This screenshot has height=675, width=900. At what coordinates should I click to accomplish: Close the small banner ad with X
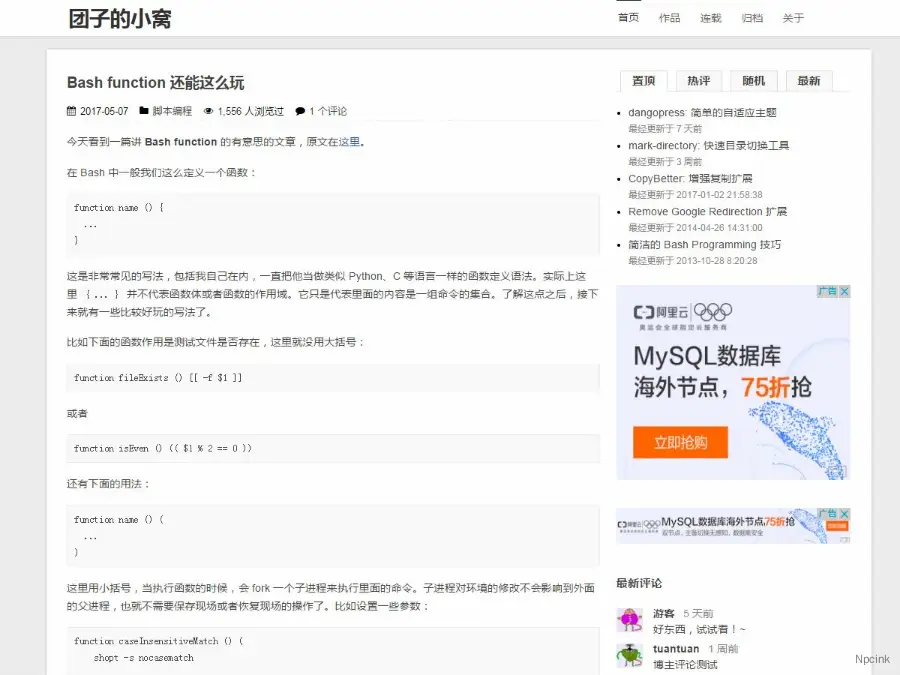844,514
